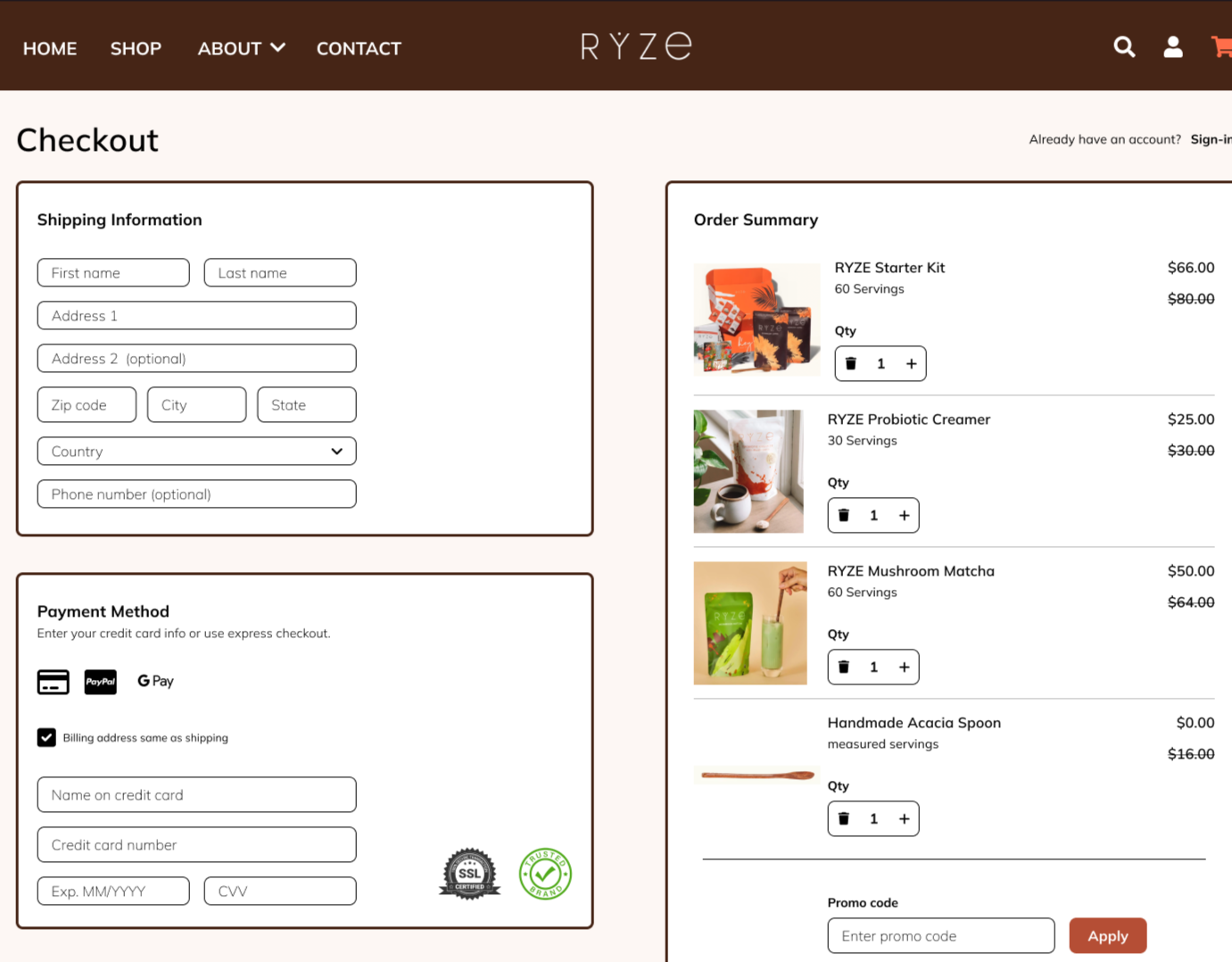Open the user account icon

(x=1173, y=47)
